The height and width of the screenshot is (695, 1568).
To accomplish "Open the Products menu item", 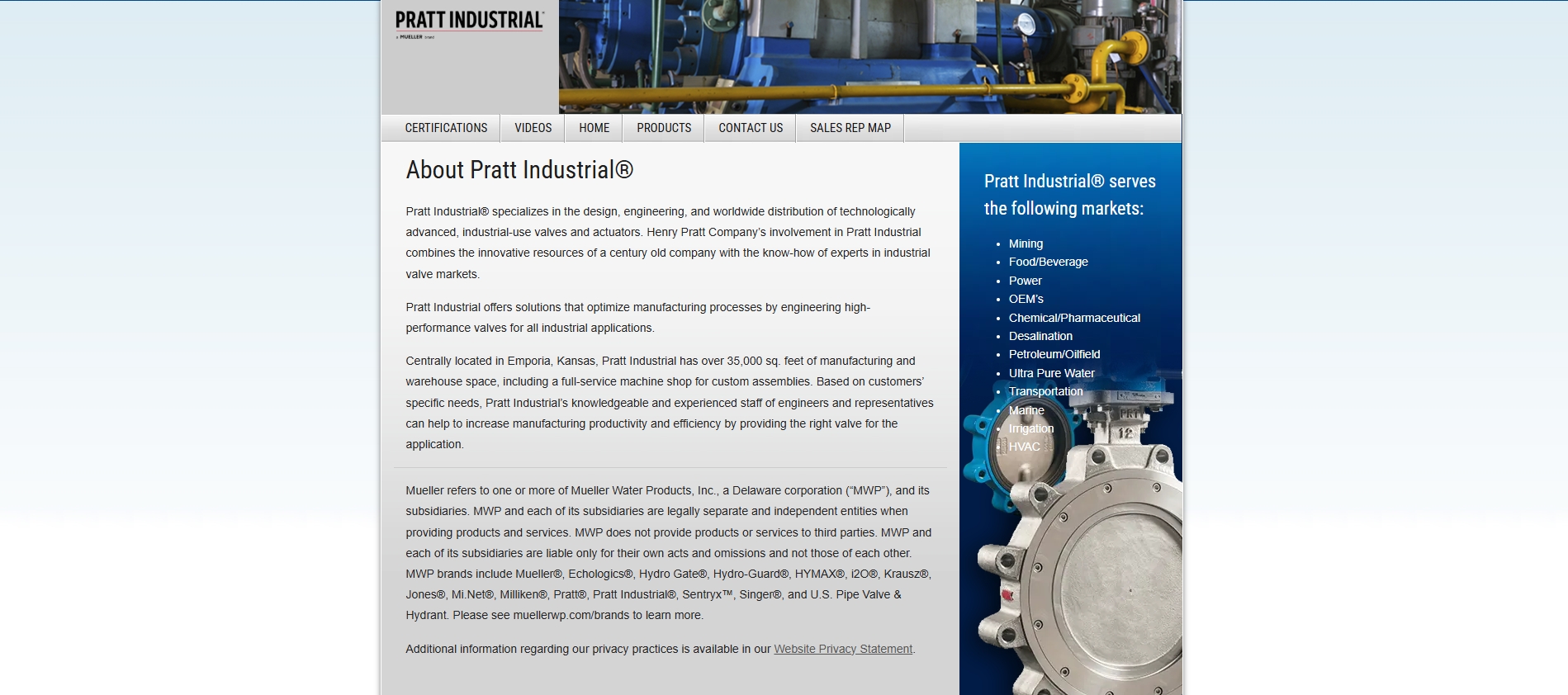I will click(664, 128).
